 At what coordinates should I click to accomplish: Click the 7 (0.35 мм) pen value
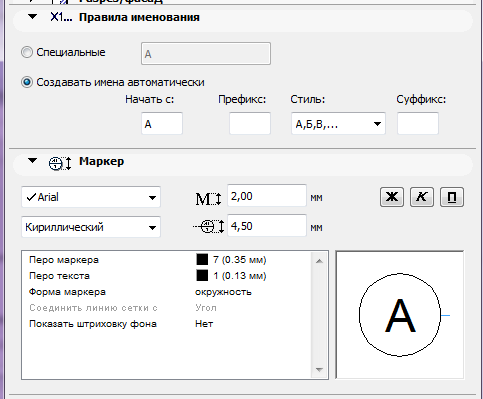point(240,260)
